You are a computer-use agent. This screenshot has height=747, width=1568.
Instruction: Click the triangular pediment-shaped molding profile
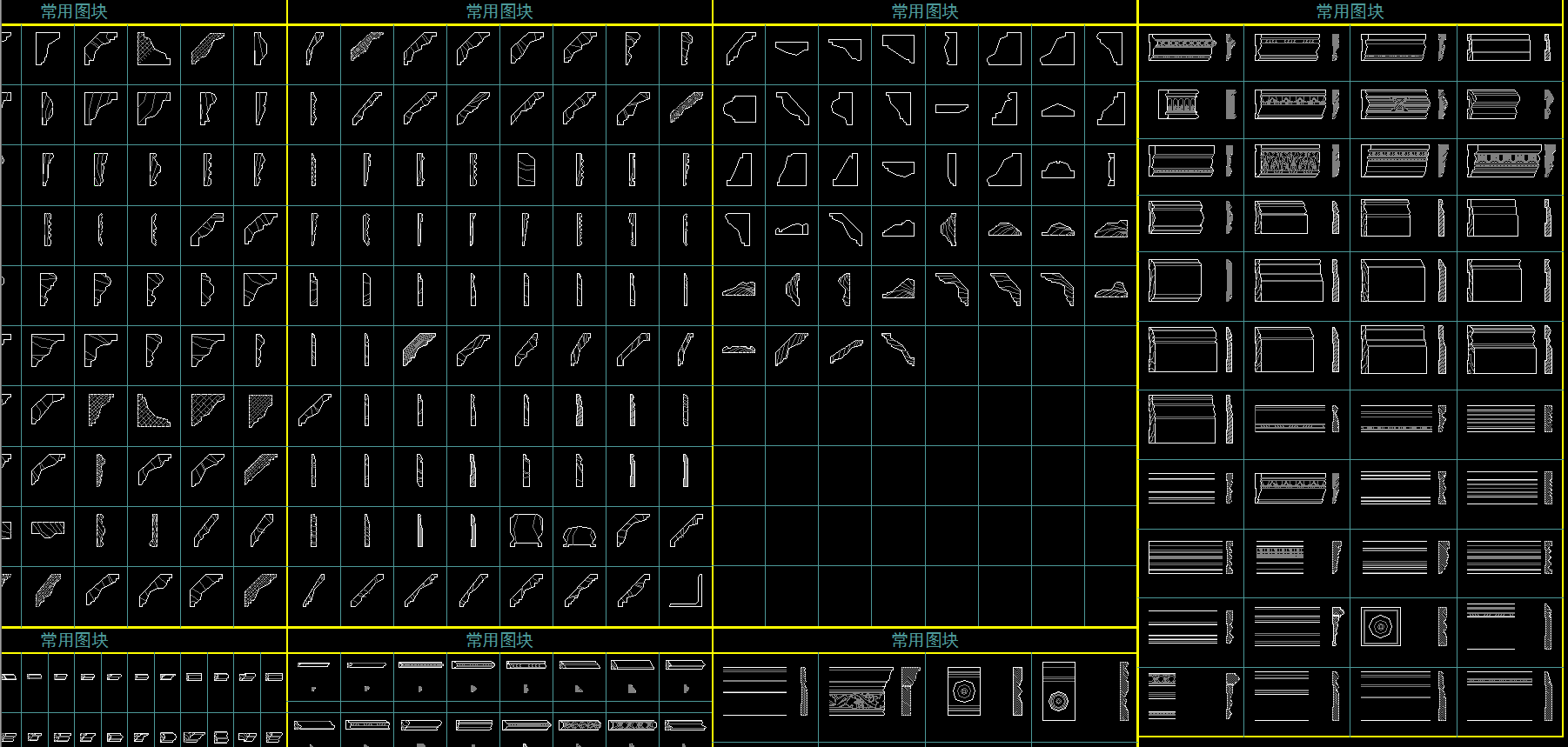(x=1057, y=110)
